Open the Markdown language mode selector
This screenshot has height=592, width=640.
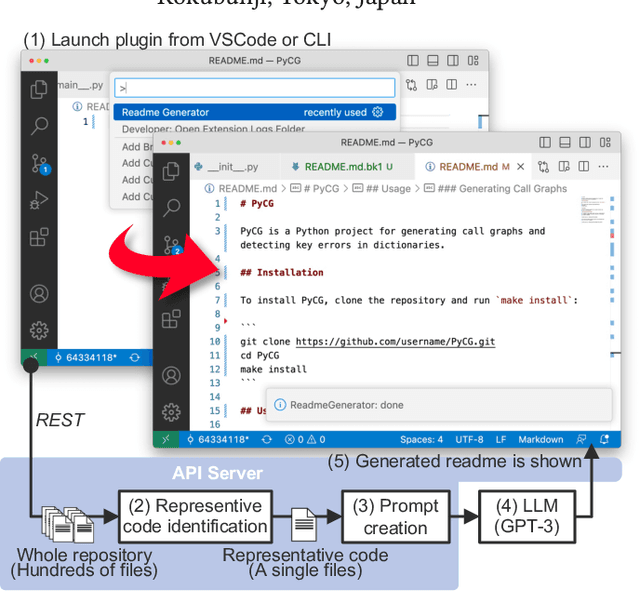click(x=540, y=439)
